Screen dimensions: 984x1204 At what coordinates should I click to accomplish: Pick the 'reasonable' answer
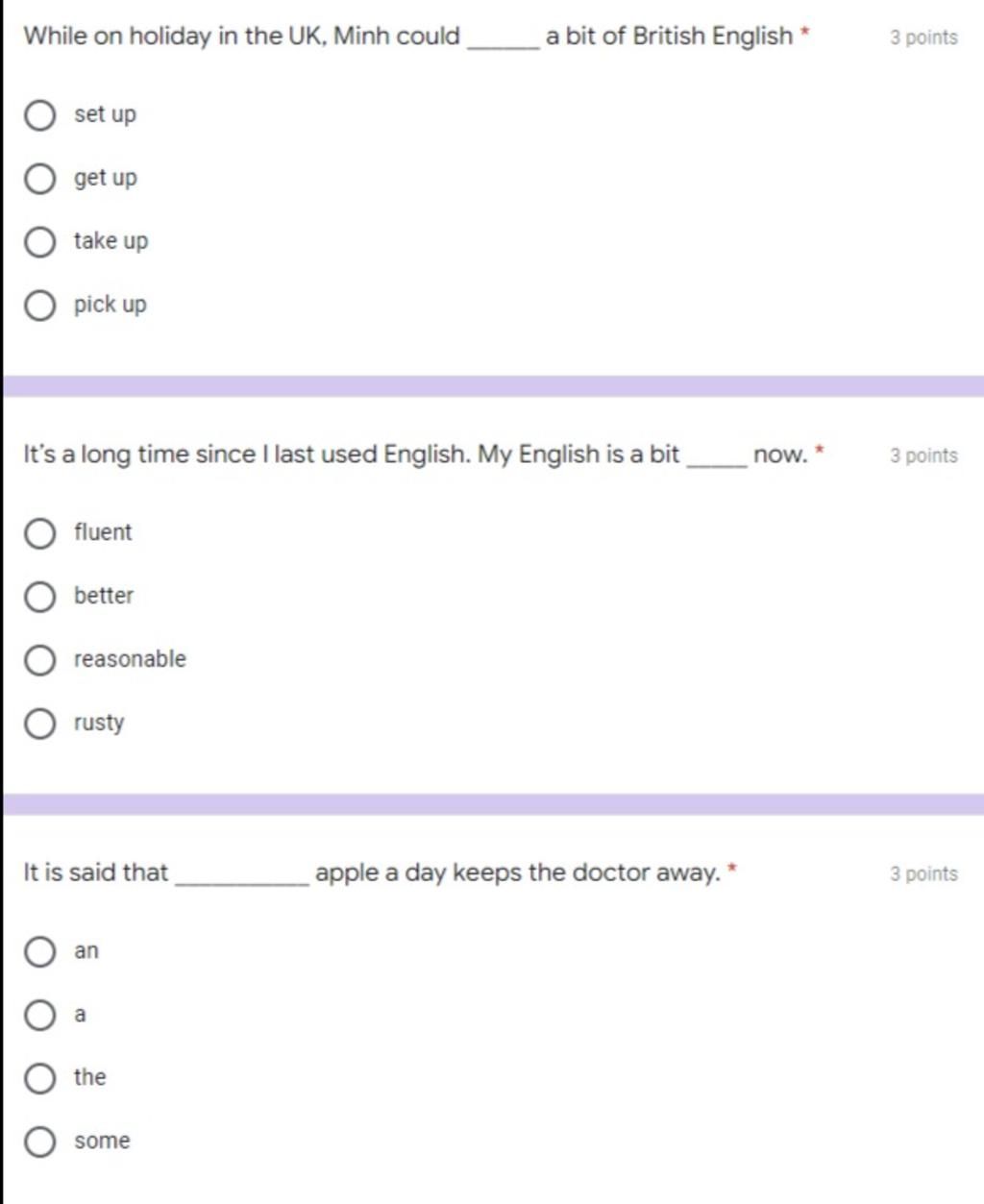click(x=39, y=660)
